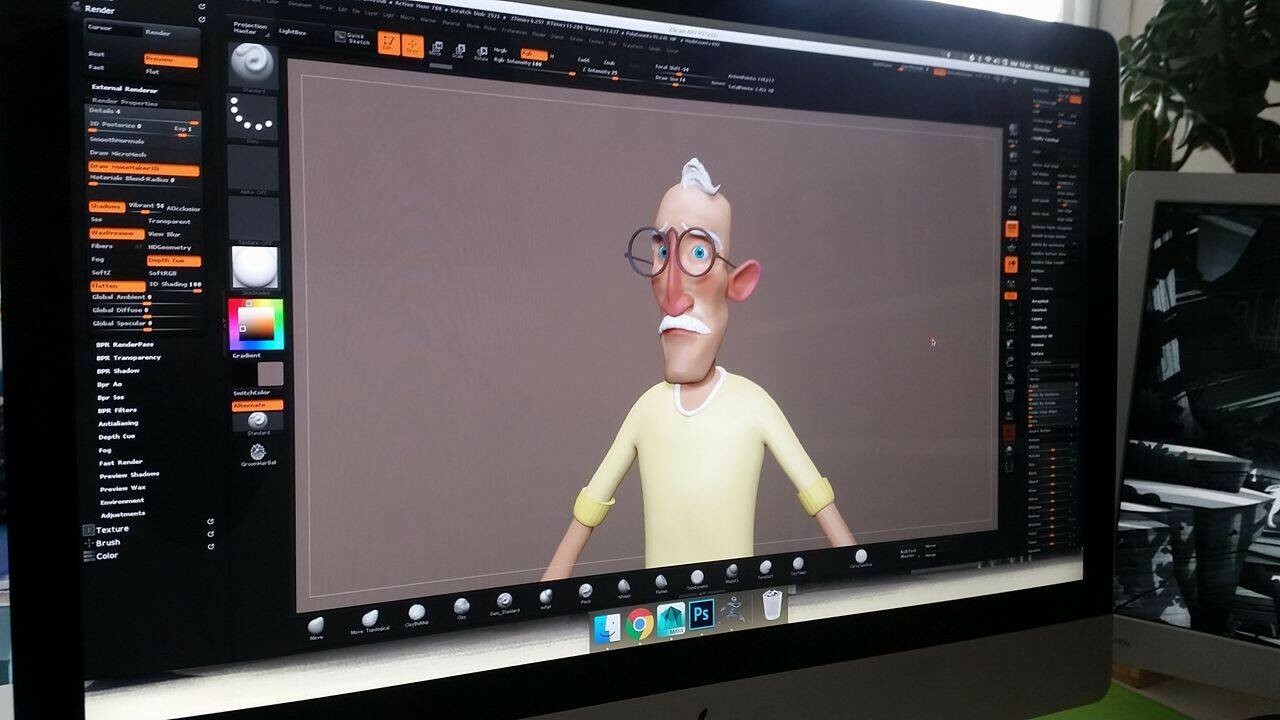This screenshot has height=720, width=1280.
Task: Select the Move brush in bottom shelf
Action: tap(316, 627)
